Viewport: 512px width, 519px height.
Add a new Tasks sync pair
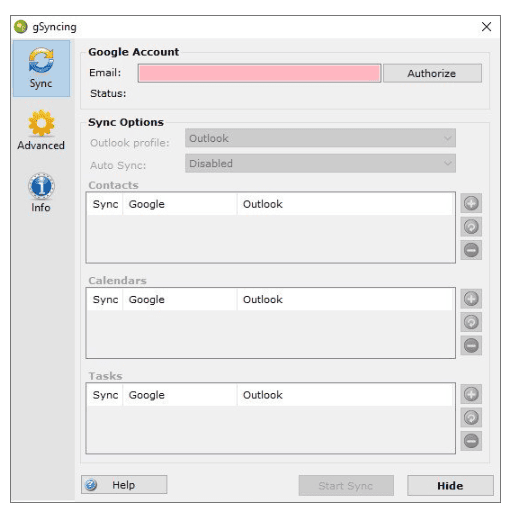[471, 394]
